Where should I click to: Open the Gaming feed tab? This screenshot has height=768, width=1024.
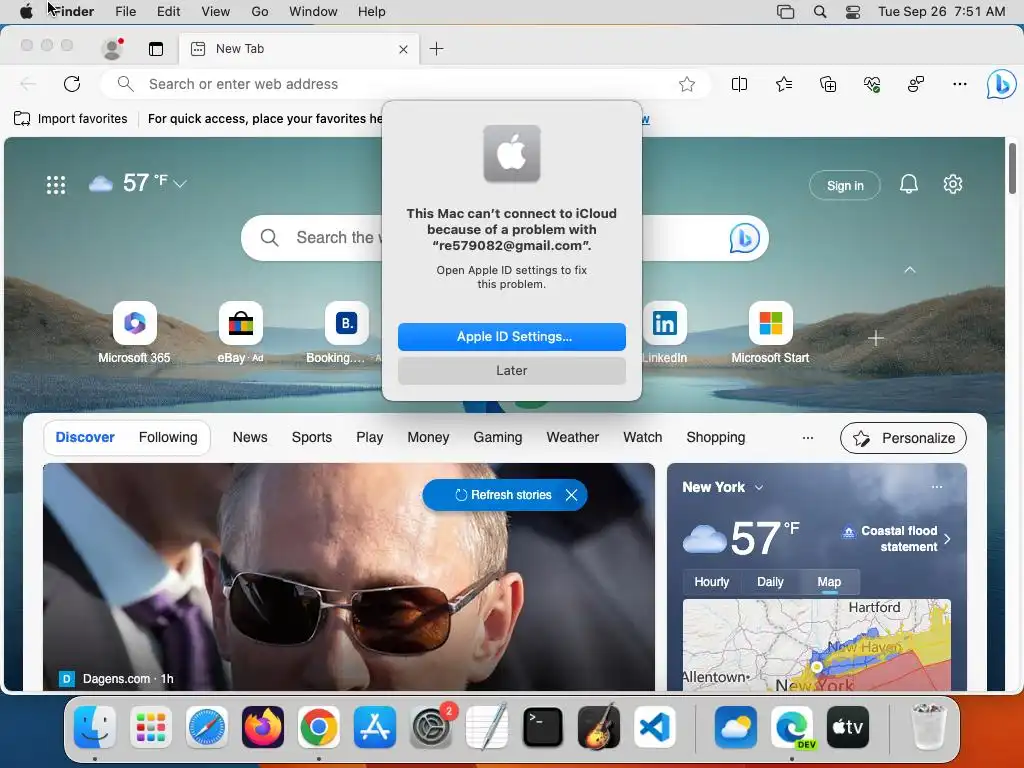(498, 438)
